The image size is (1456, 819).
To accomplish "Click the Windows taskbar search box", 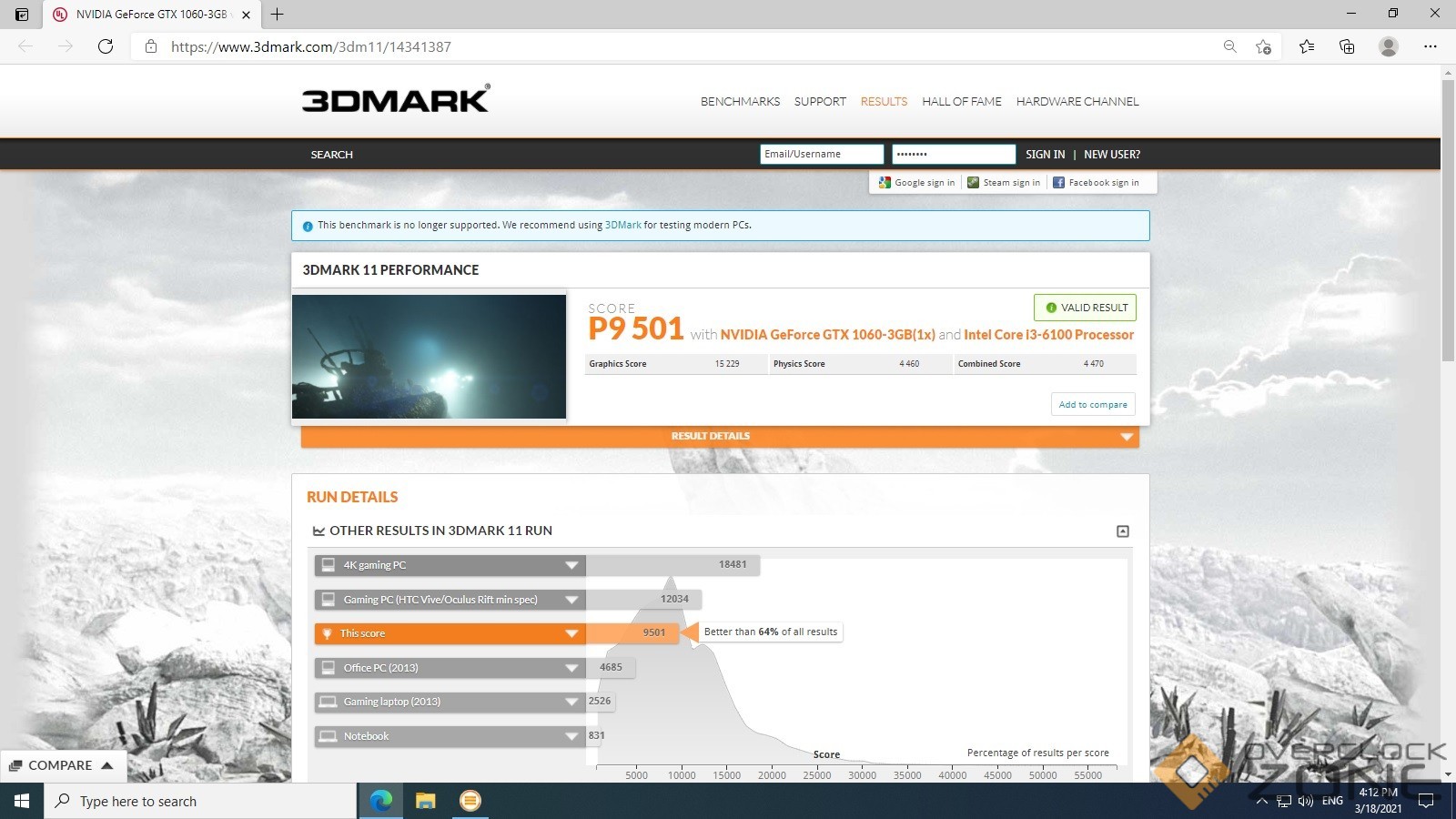I will [200, 801].
